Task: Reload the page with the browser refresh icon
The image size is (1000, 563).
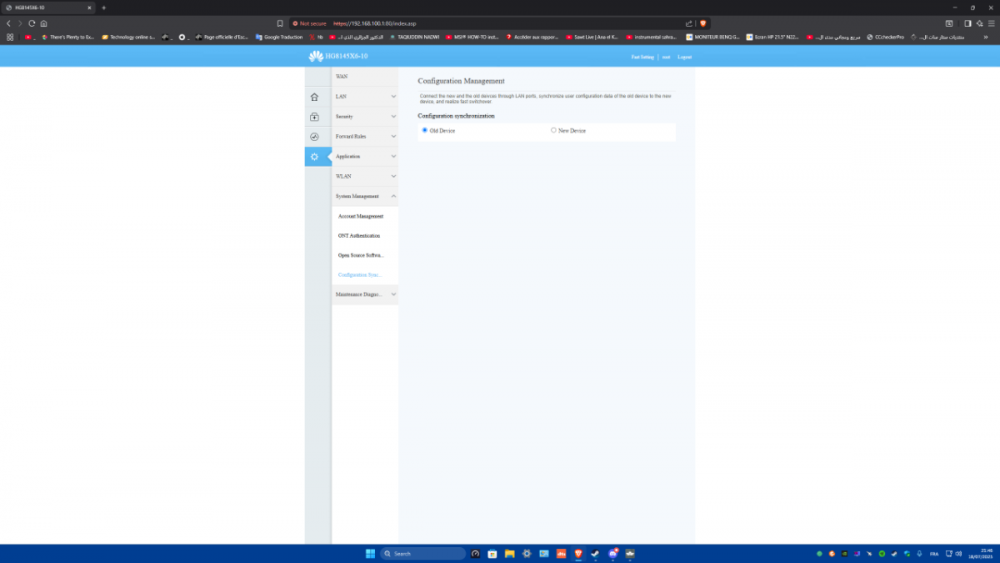Action: (x=32, y=23)
